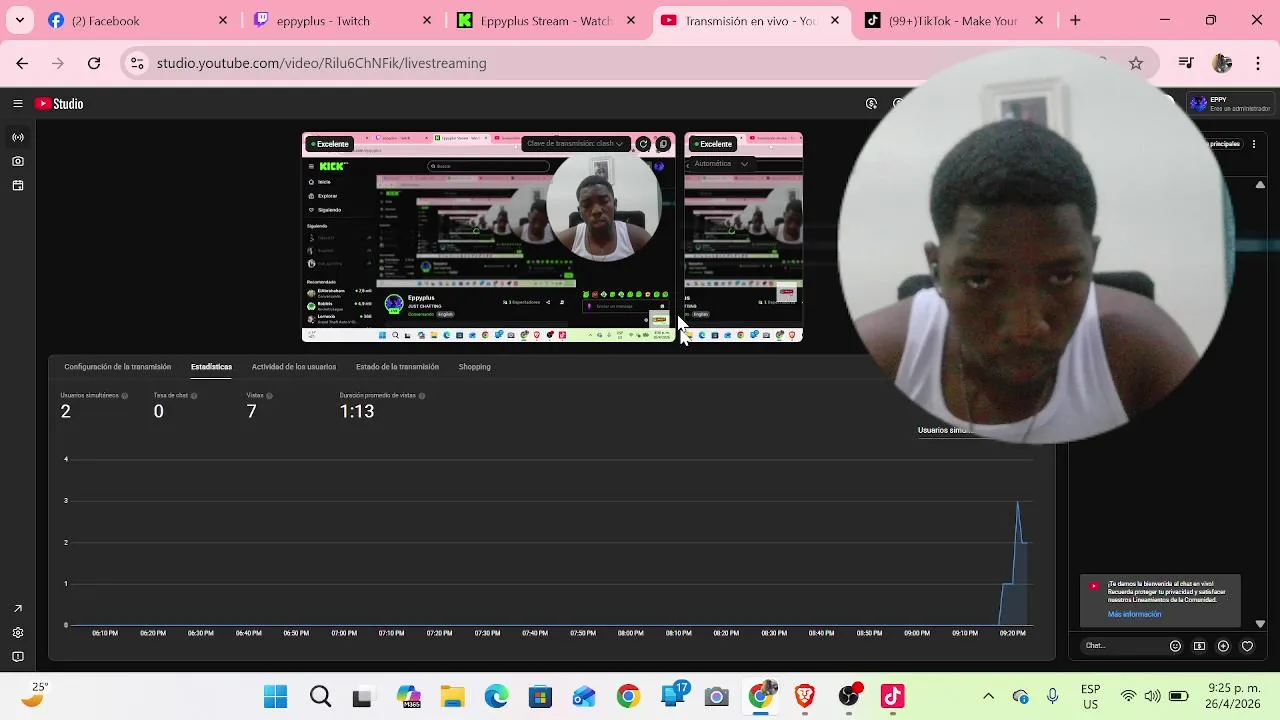
Task: Click the taskbar microphone icon
Action: pos(1052,696)
